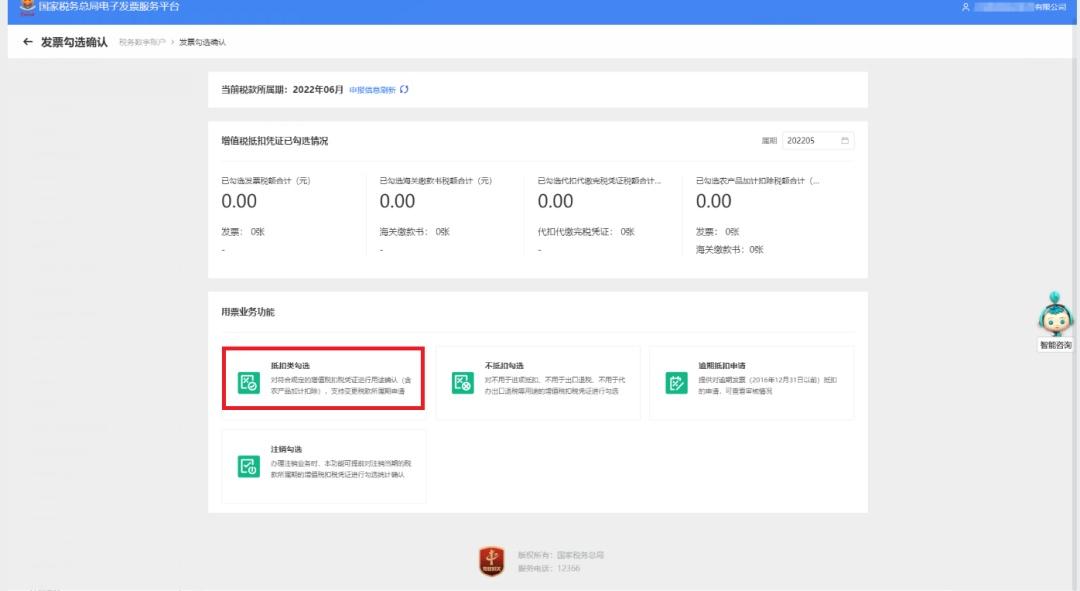Image resolution: width=1080 pixels, height=591 pixels.
Task: Open the 逾期抵扣申请 green icon
Action: click(676, 382)
